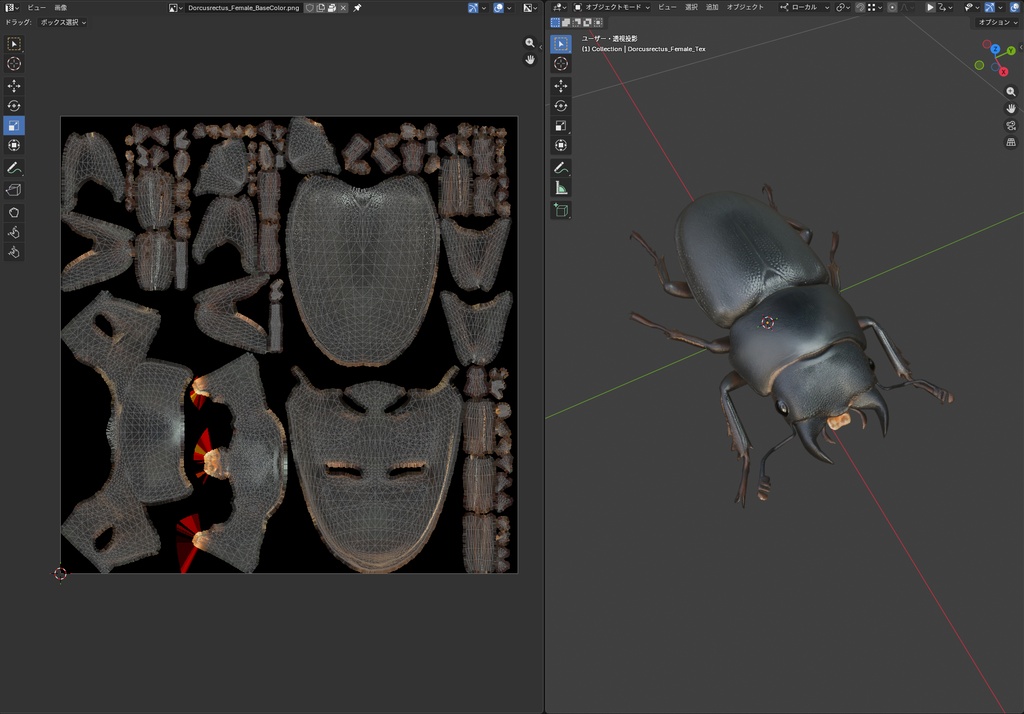Select the Add Cube tool in the 3D viewport

[x=560, y=210]
